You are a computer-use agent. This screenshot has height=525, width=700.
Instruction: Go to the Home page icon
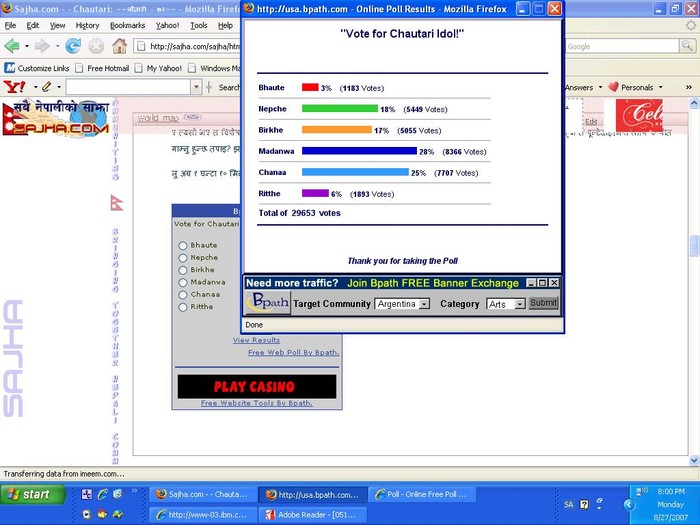click(x=119, y=46)
